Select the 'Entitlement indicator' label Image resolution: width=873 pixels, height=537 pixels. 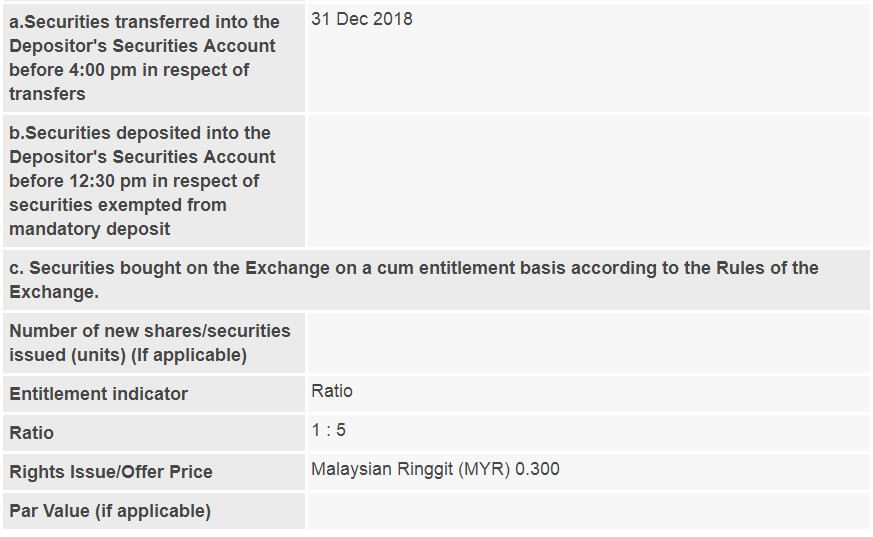[99, 394]
